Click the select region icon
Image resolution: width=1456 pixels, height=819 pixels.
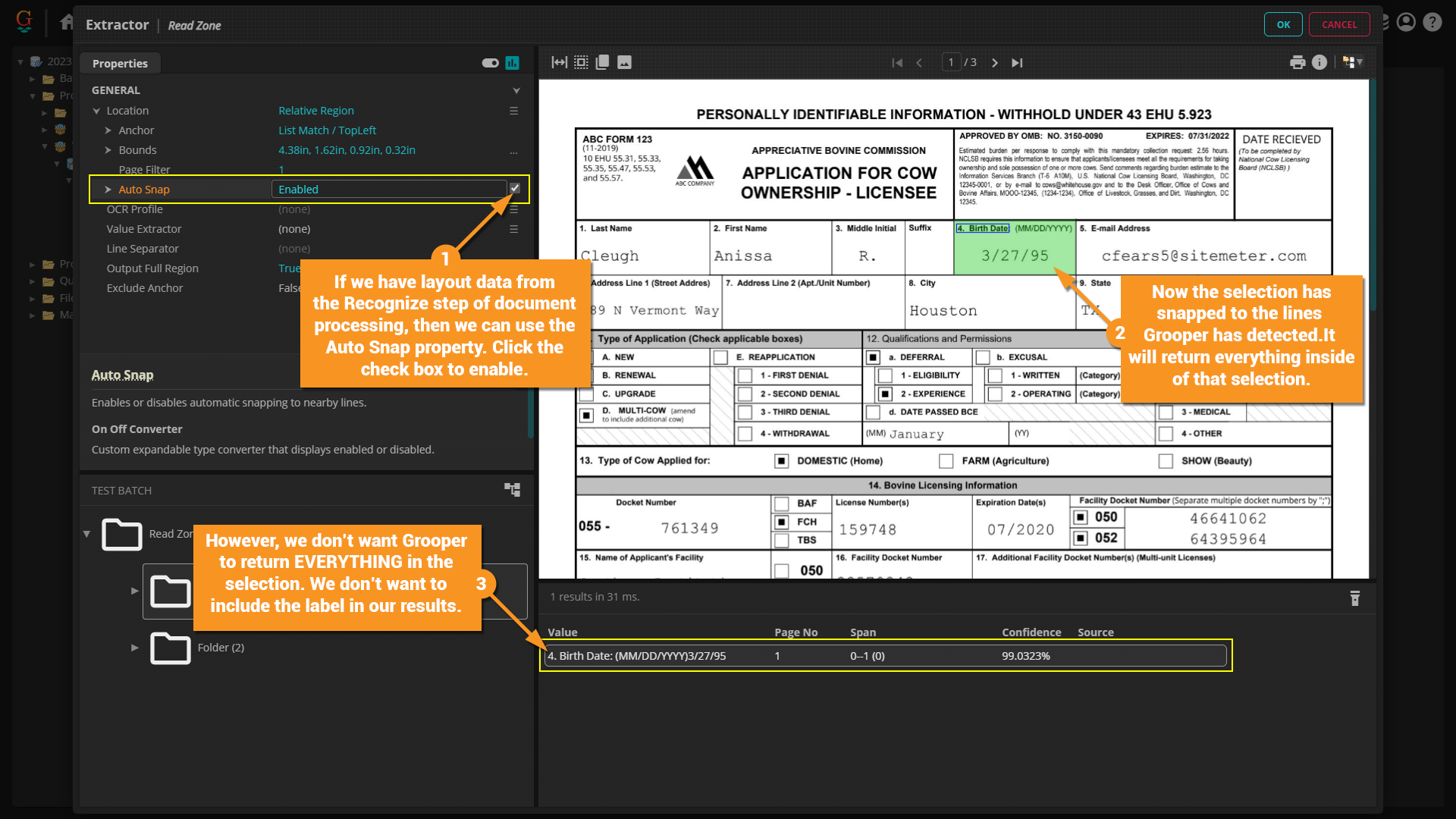coord(581,62)
